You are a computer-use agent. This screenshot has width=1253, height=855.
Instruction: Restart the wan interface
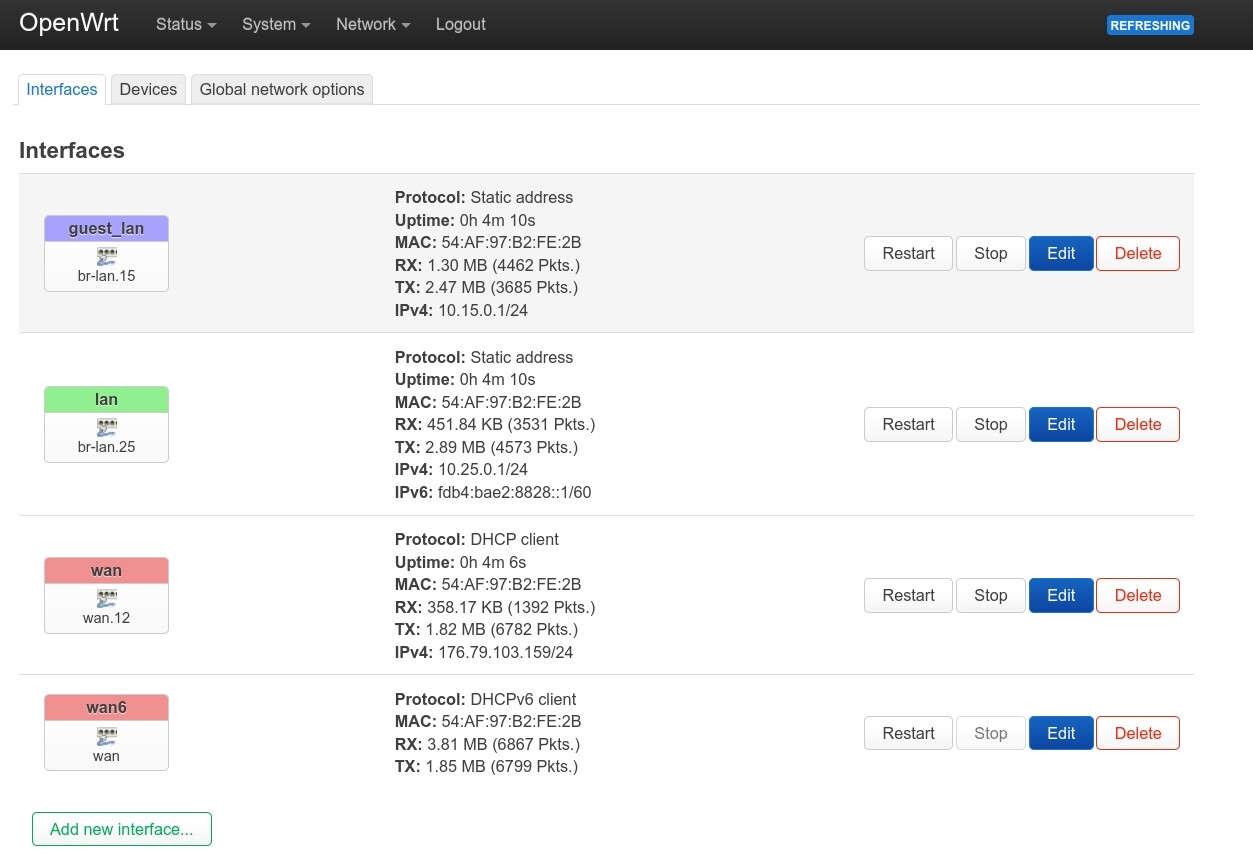coord(907,595)
